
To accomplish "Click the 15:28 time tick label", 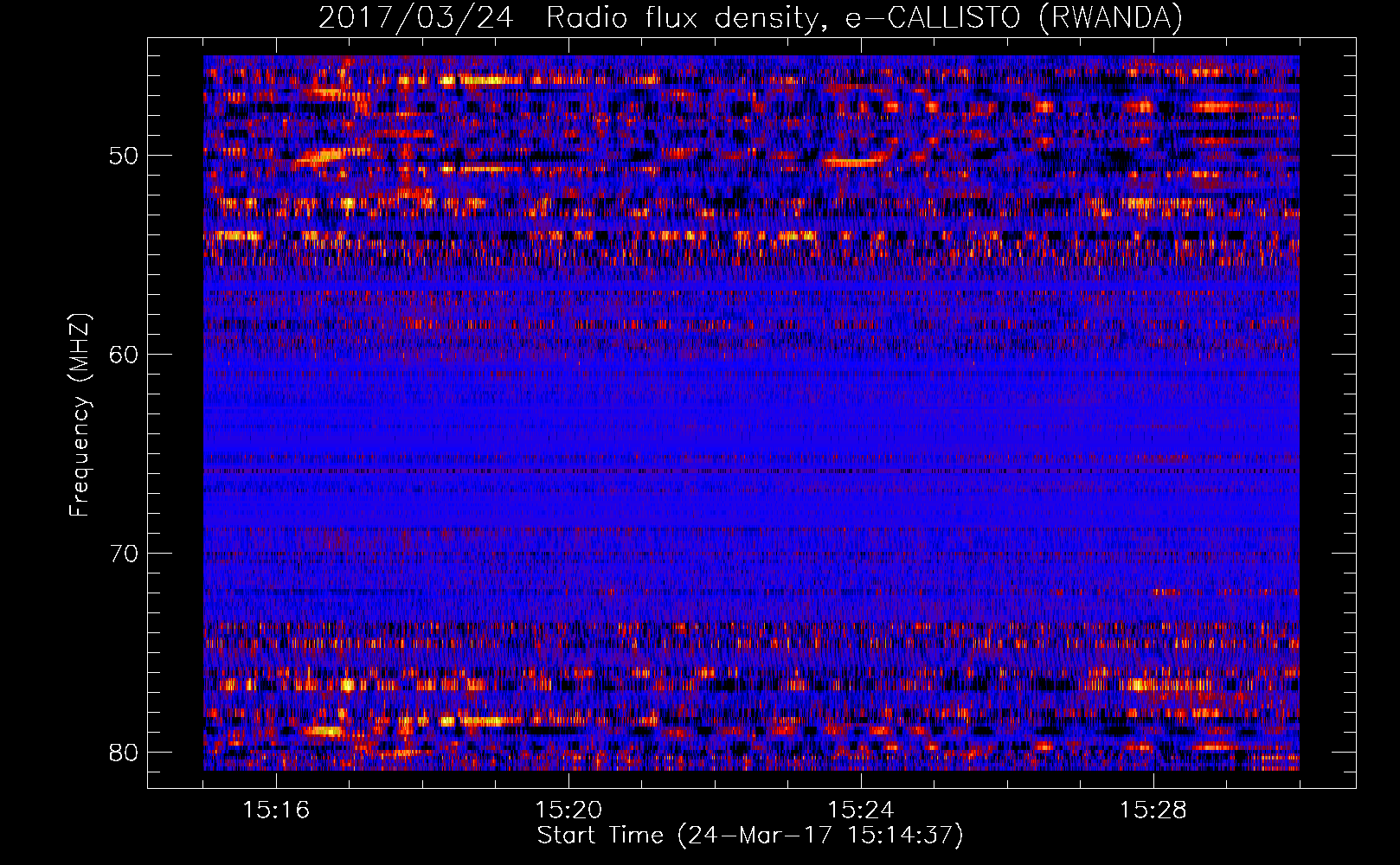I will [1153, 811].
